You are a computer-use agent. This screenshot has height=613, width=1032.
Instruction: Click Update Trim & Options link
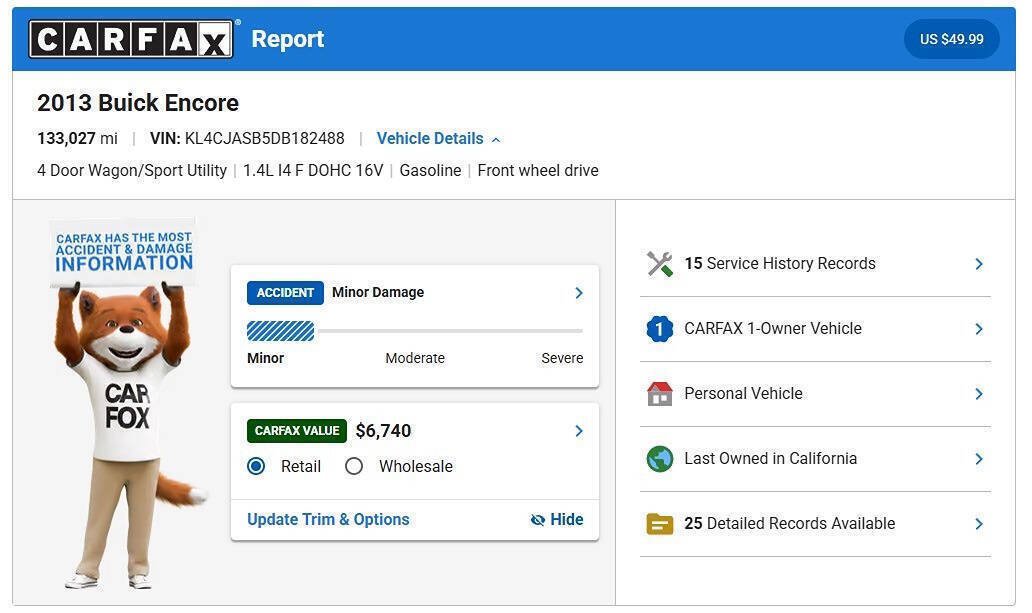pyautogui.click(x=328, y=520)
